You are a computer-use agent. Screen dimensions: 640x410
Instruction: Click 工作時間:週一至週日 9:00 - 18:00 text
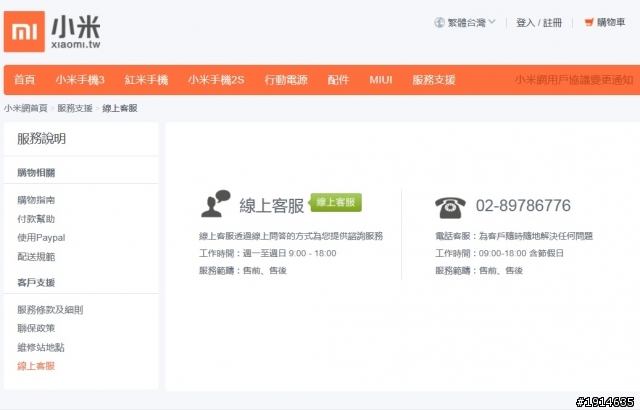point(267,253)
